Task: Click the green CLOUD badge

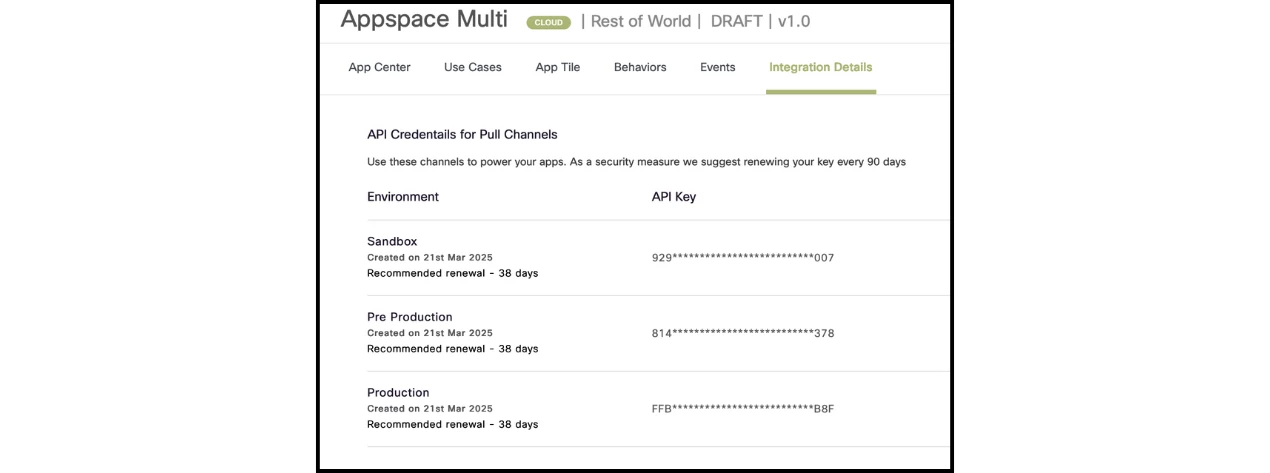Action: coord(549,22)
